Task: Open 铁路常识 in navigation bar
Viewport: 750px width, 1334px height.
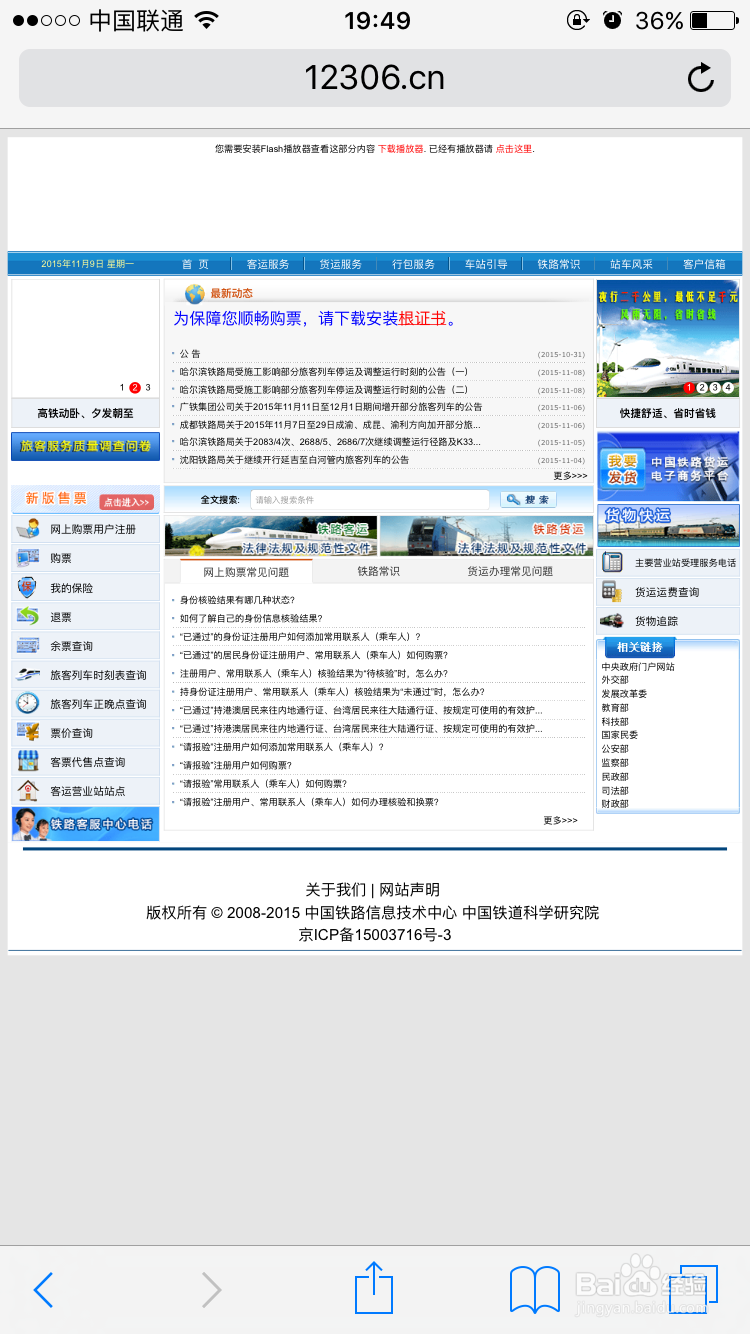Action: coord(558,264)
